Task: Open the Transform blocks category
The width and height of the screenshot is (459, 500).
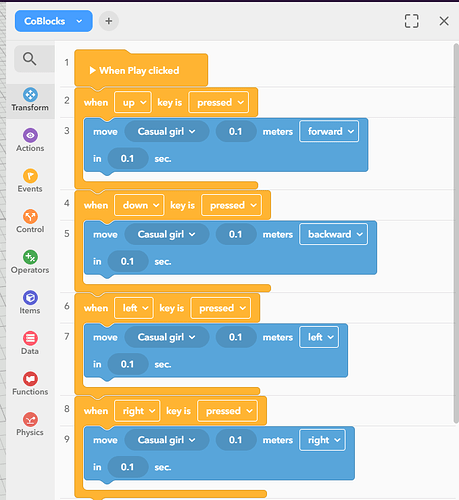Action: click(x=30, y=100)
